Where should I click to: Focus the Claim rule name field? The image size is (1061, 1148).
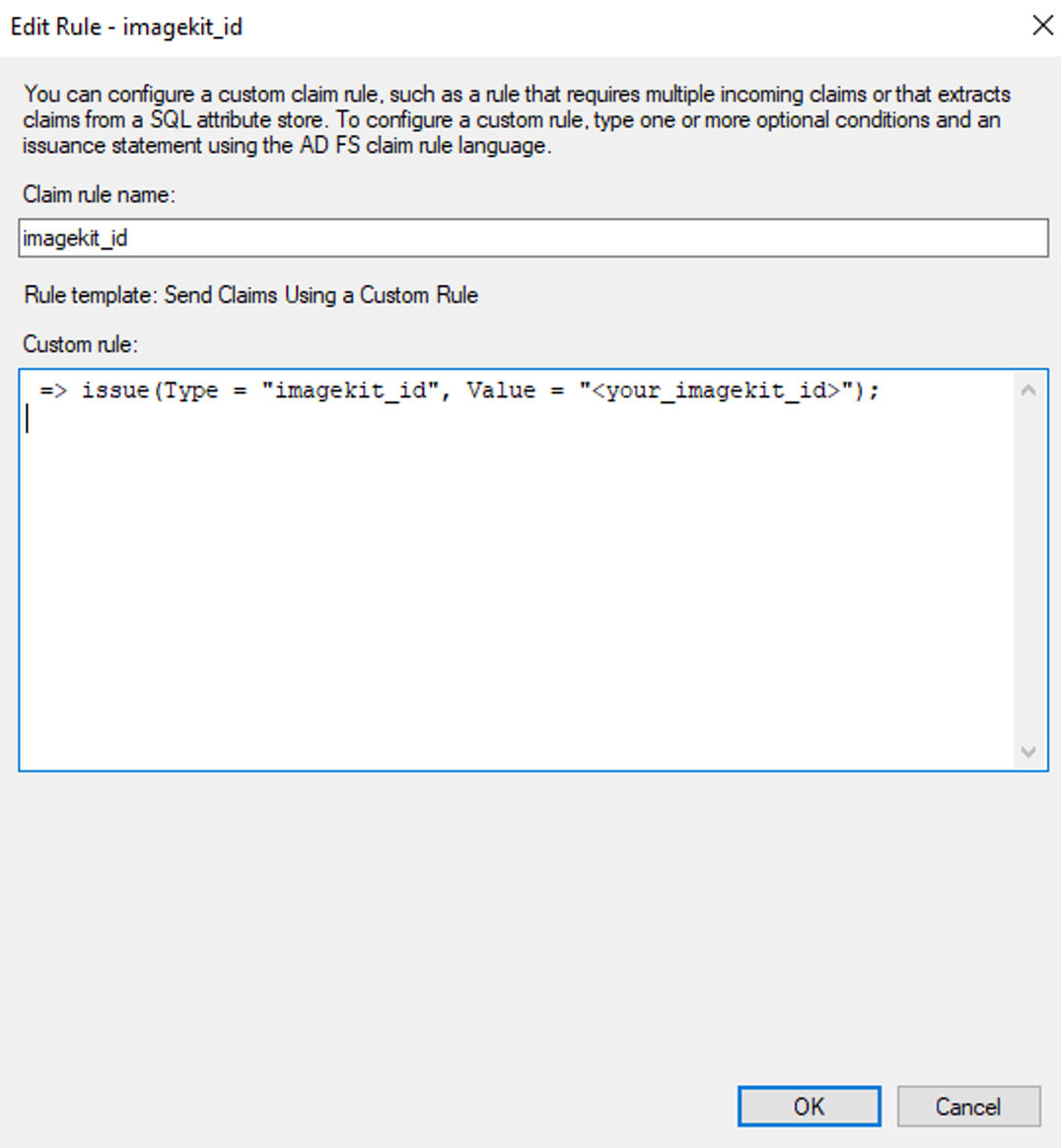point(533,238)
